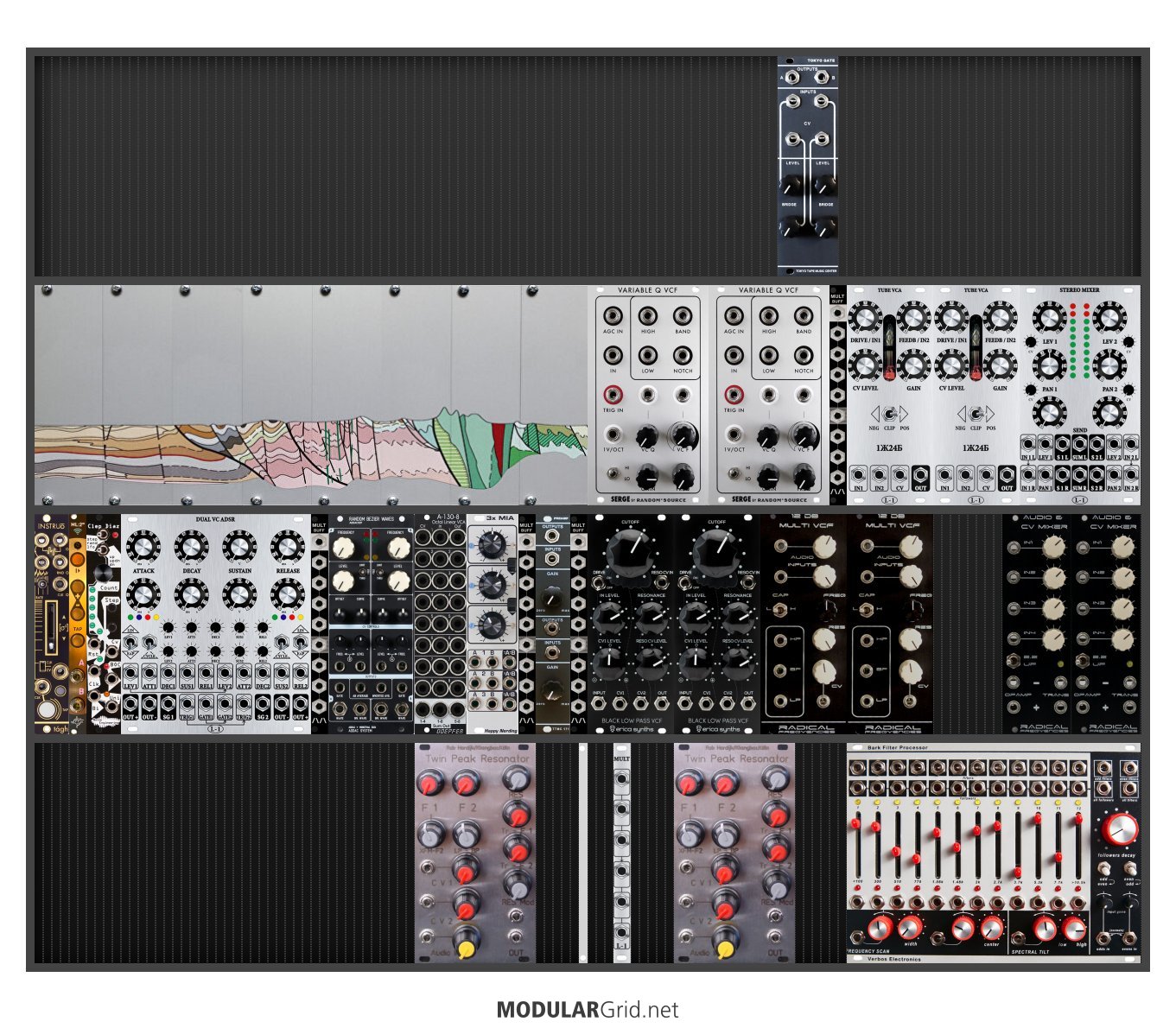1176x1028 pixels.
Task: Flip the HI/LO switch on left Variable Q VCF
Action: 613,474
